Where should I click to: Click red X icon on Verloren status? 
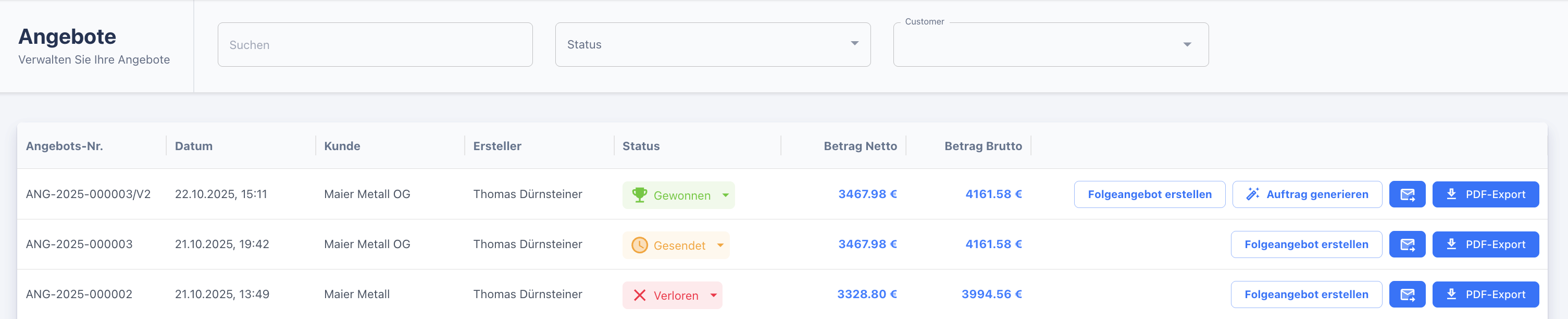coord(639,295)
